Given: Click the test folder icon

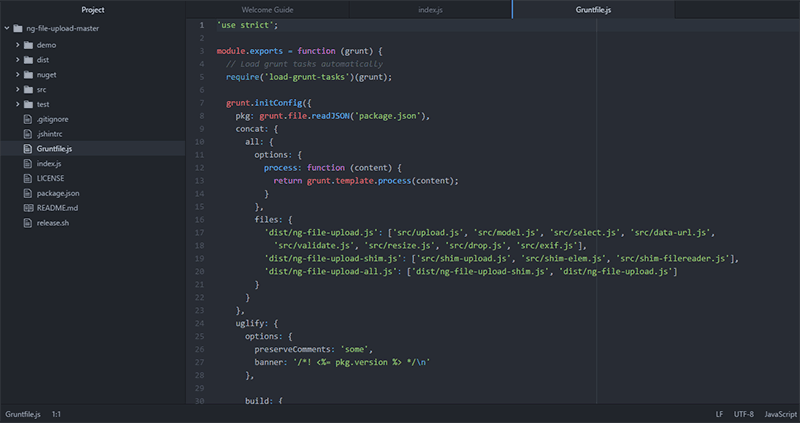Looking at the screenshot, I should coord(29,104).
